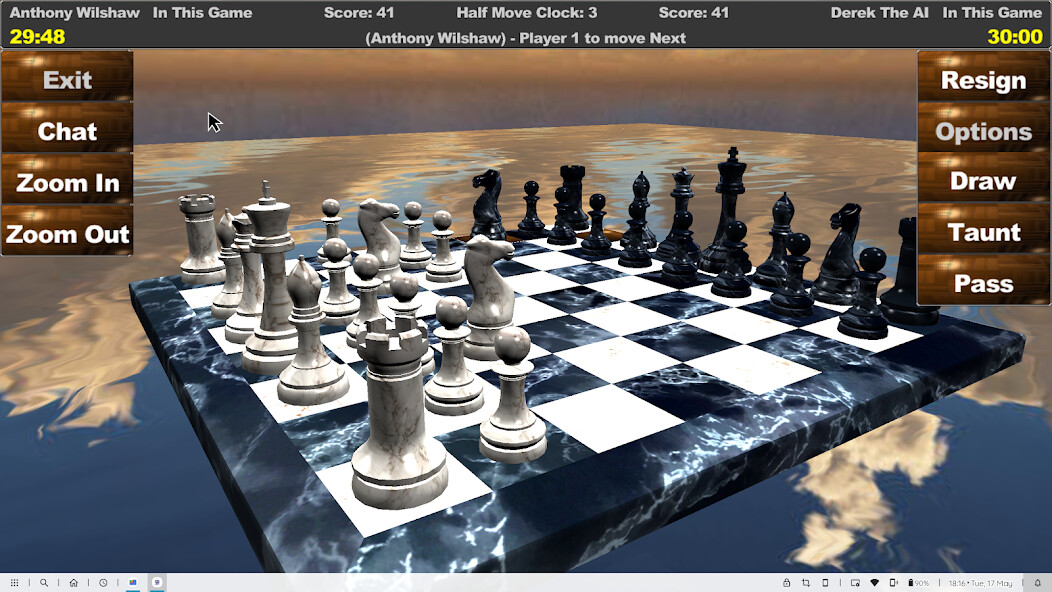Click the Derek The AI player name
Screen dimensions: 1052x592
[880, 13]
